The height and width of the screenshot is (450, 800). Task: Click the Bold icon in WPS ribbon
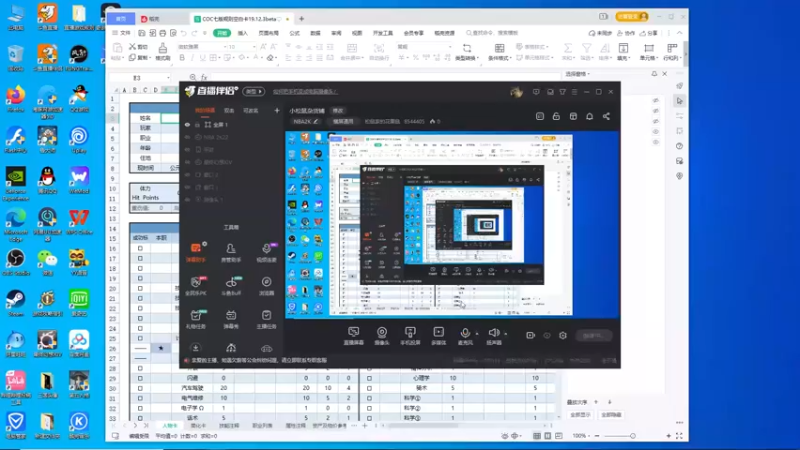(x=182, y=58)
